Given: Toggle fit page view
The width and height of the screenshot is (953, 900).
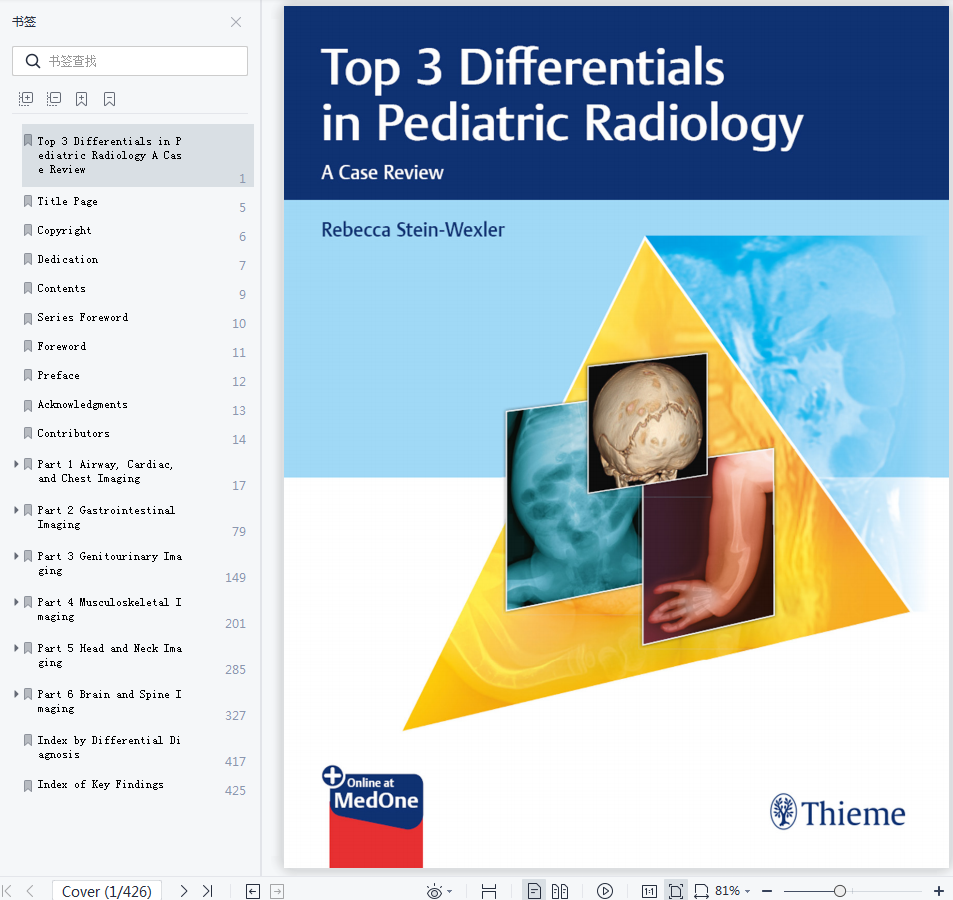Looking at the screenshot, I should tap(676, 891).
